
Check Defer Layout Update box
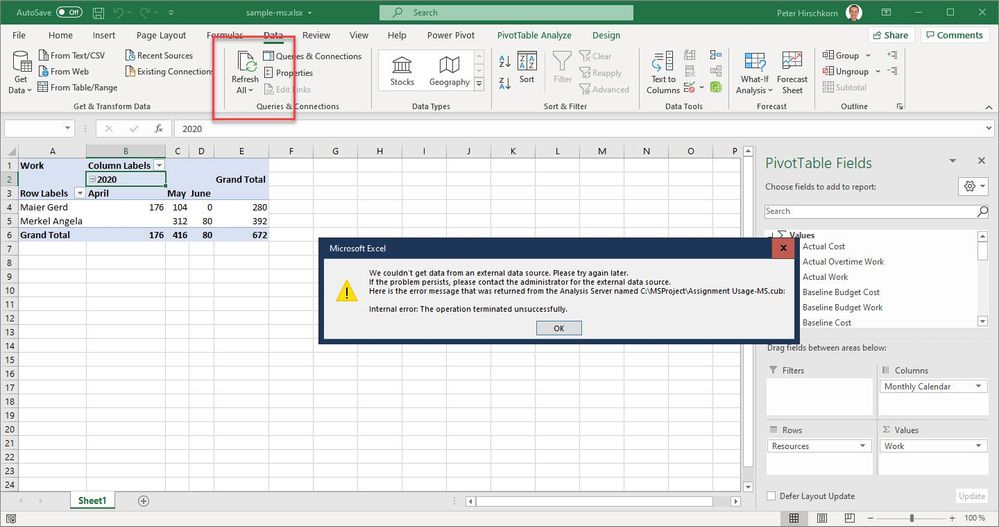[771, 496]
